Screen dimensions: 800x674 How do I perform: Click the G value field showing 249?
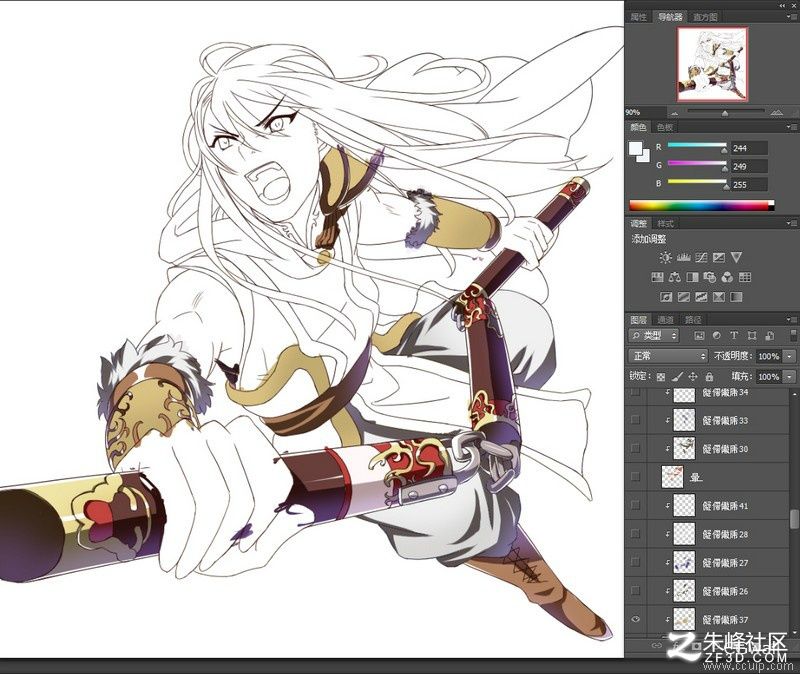(749, 166)
